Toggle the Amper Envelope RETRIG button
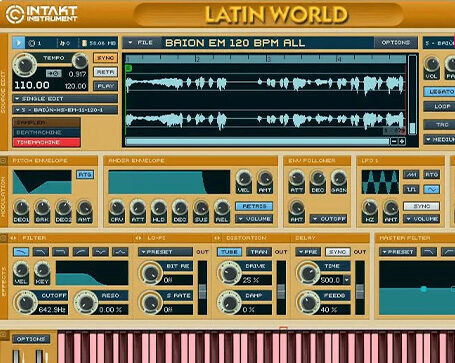The image size is (455, 363). (x=254, y=206)
